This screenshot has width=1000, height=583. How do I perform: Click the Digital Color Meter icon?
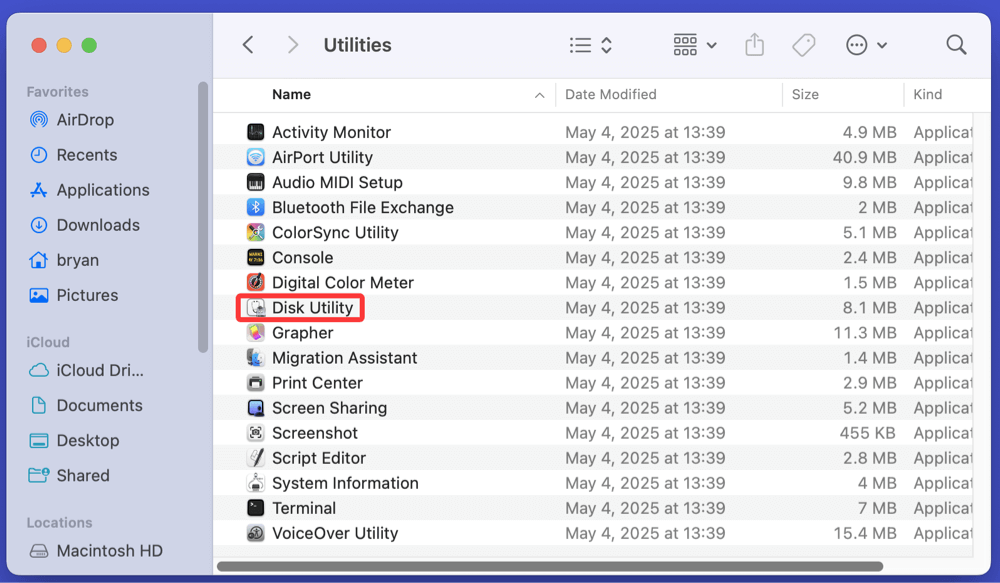tap(256, 283)
